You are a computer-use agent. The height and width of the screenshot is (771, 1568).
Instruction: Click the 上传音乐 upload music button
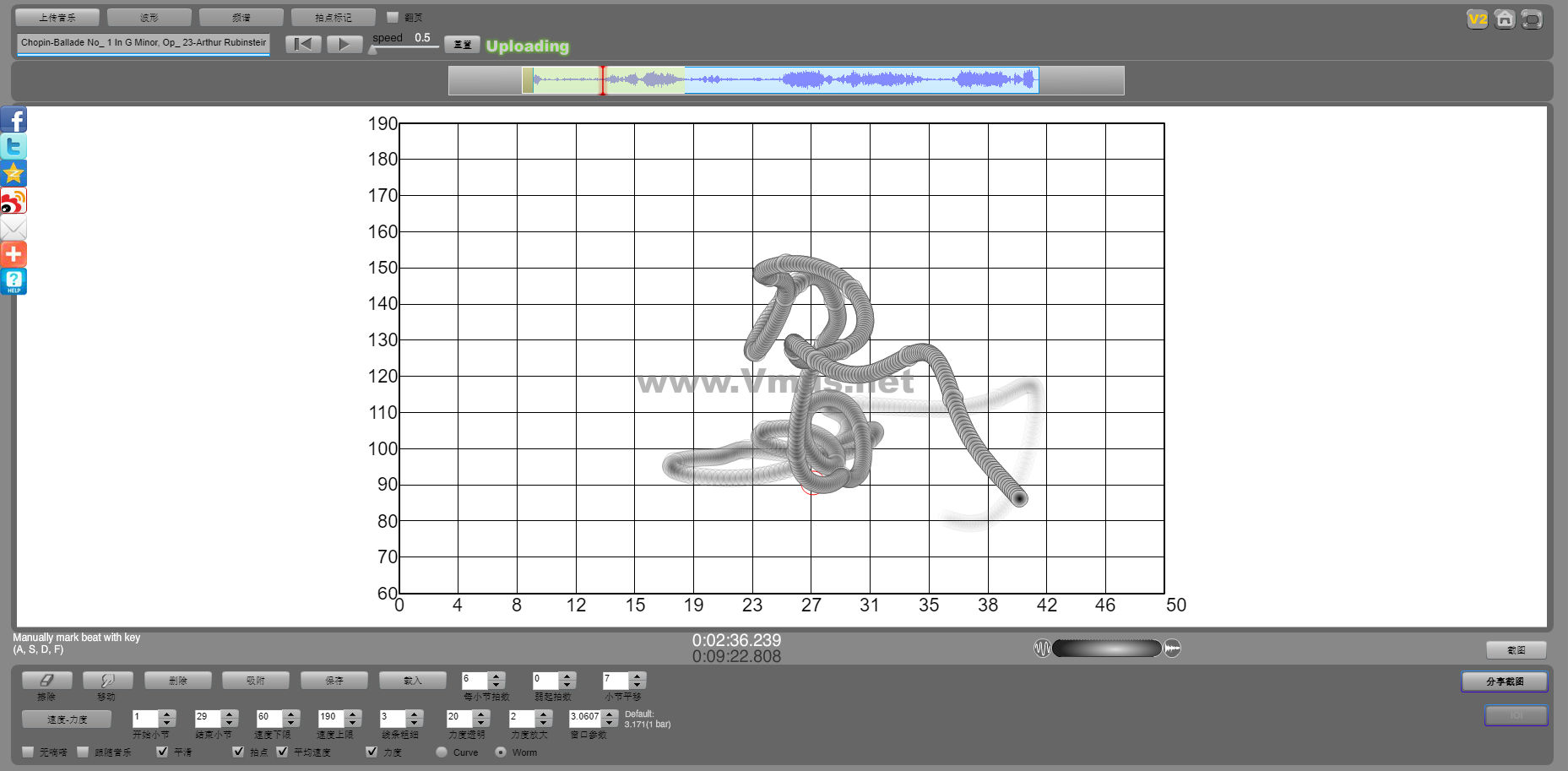pos(57,17)
